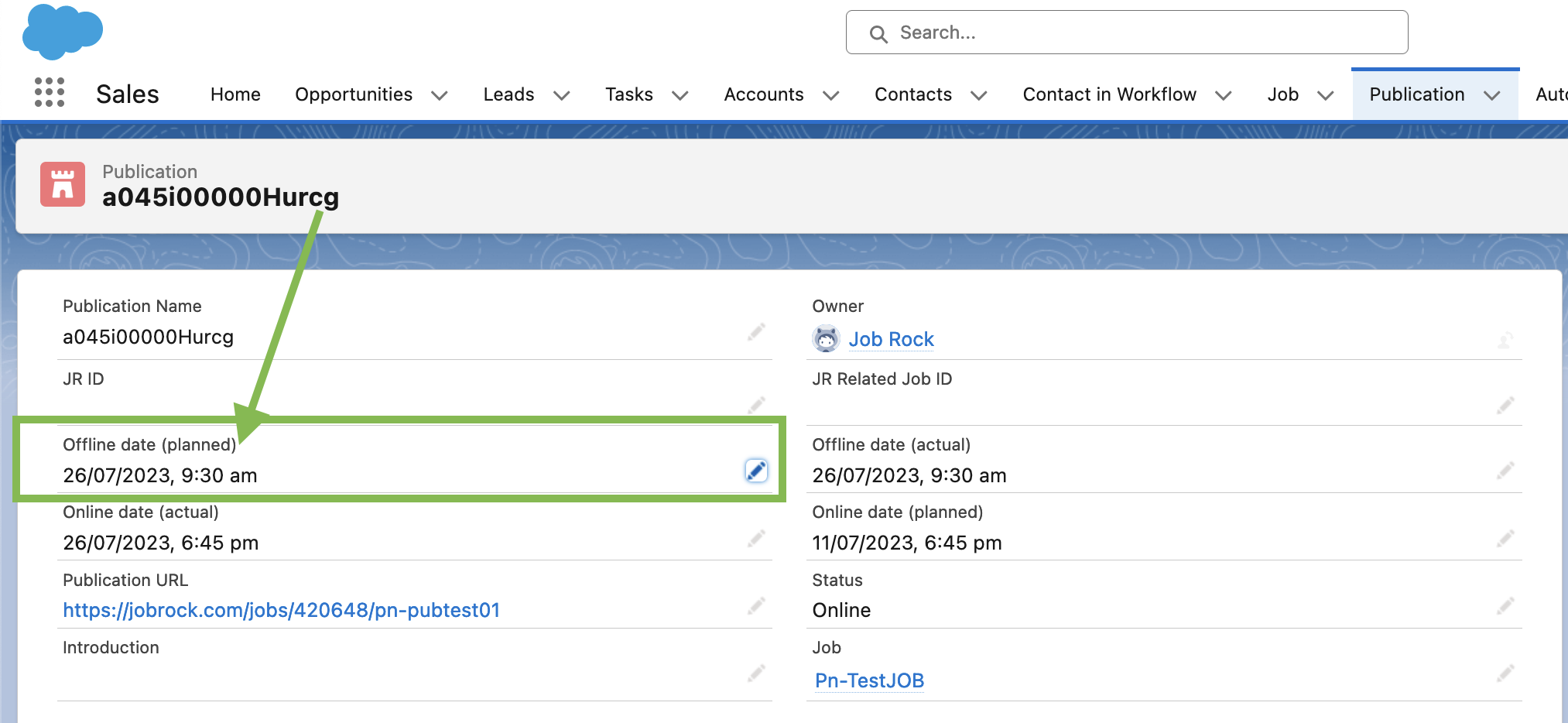This screenshot has width=1568, height=723.
Task: Open the Contacts tab
Action: (913, 94)
